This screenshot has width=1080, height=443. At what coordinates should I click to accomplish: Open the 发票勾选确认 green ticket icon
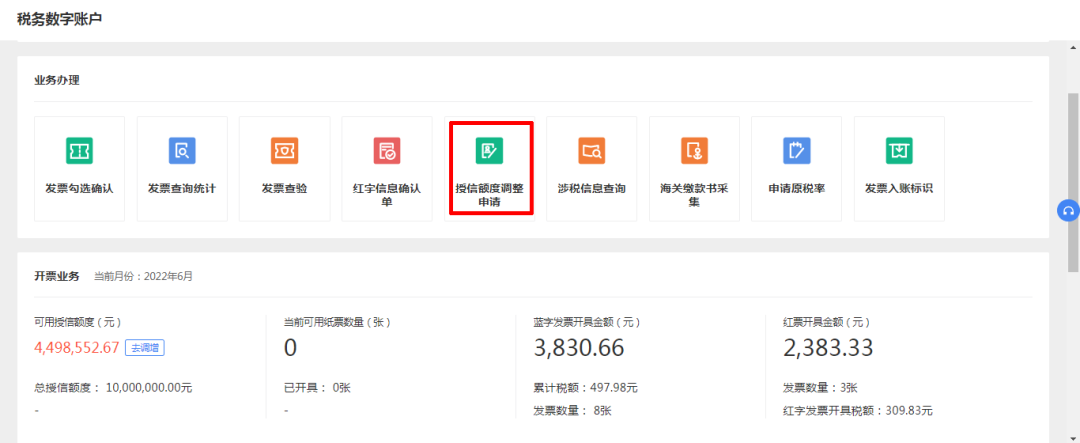(79, 150)
